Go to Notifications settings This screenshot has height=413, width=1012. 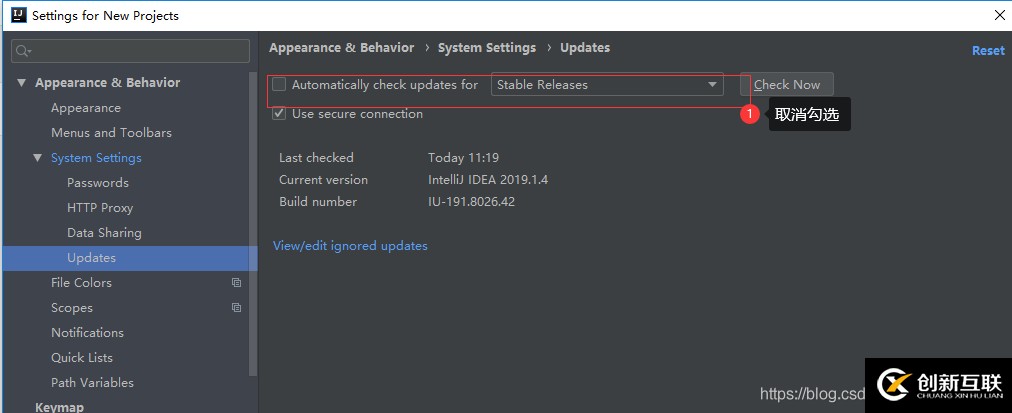coord(87,333)
